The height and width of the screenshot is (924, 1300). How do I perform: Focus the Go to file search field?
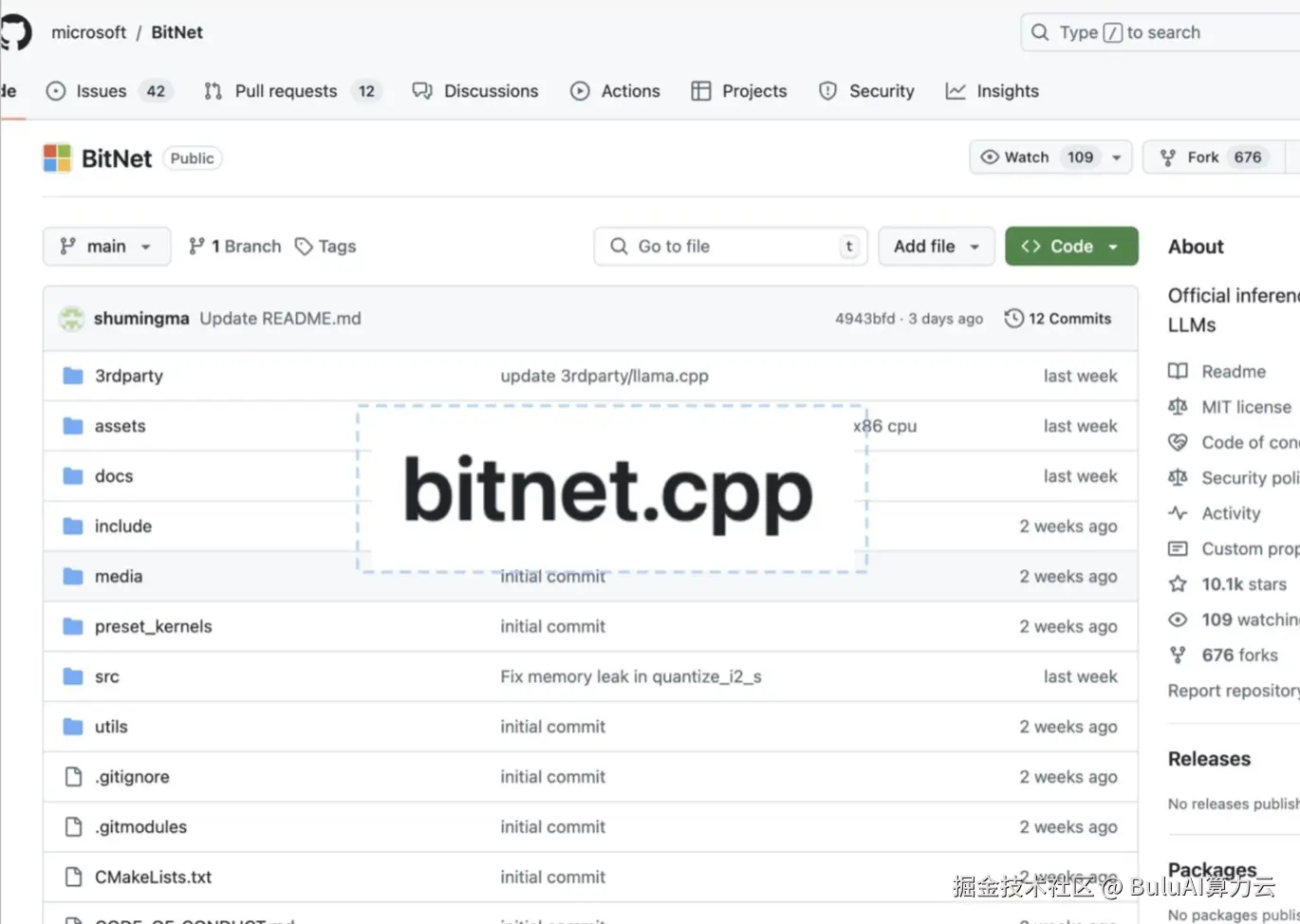731,247
